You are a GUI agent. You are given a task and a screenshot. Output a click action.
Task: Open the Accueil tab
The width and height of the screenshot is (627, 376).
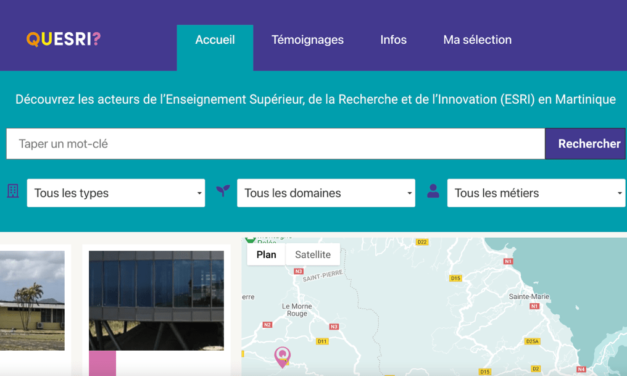215,48
